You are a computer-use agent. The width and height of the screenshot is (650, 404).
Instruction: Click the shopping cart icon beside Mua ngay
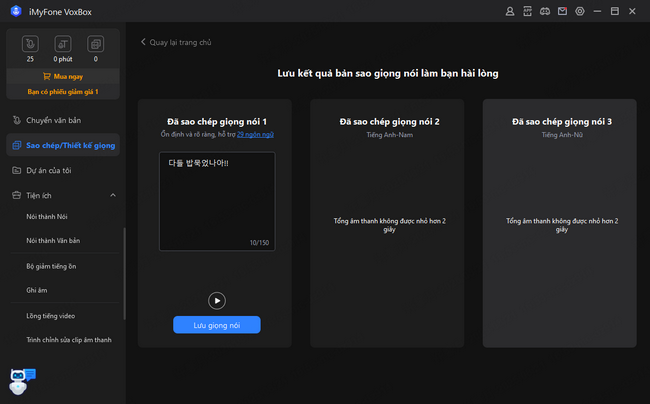click(46, 76)
